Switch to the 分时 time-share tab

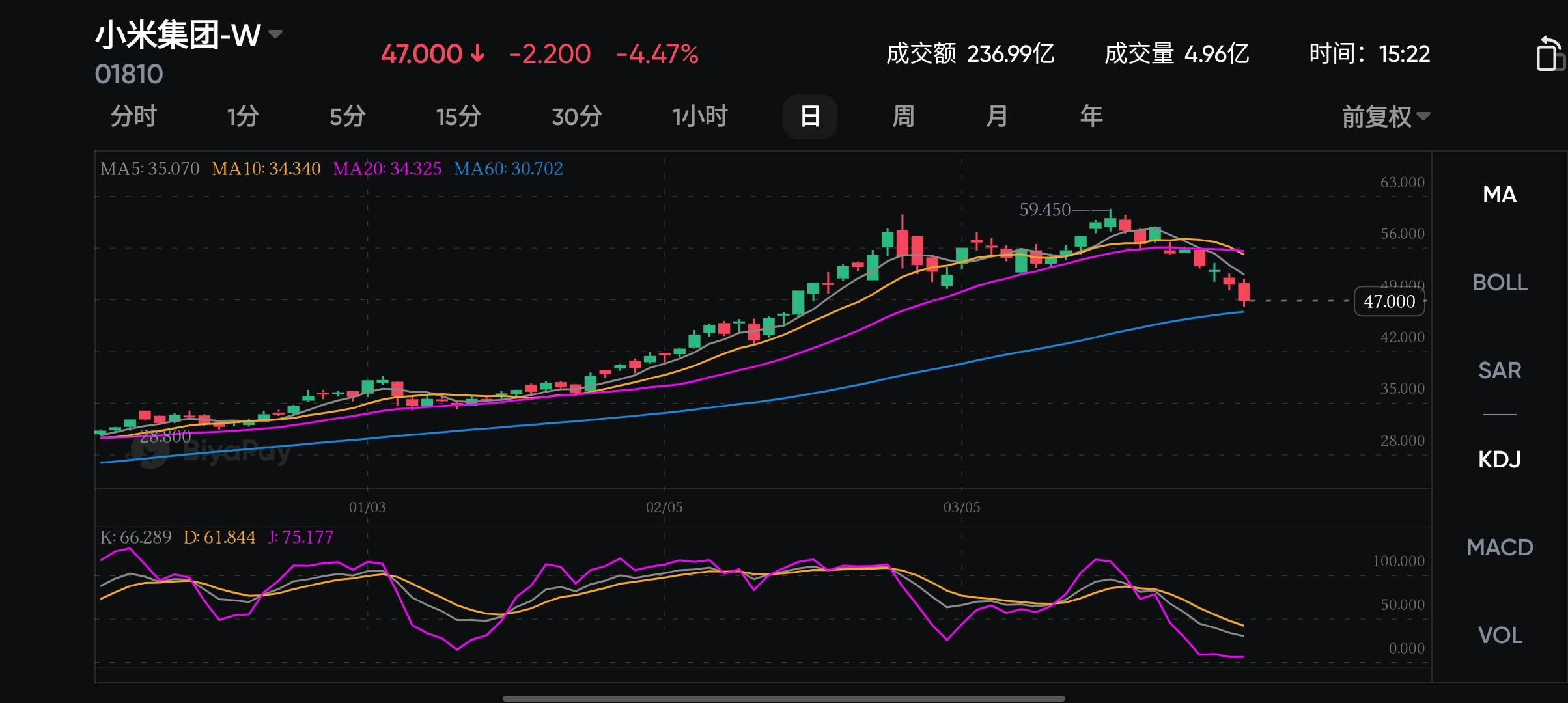click(x=133, y=117)
